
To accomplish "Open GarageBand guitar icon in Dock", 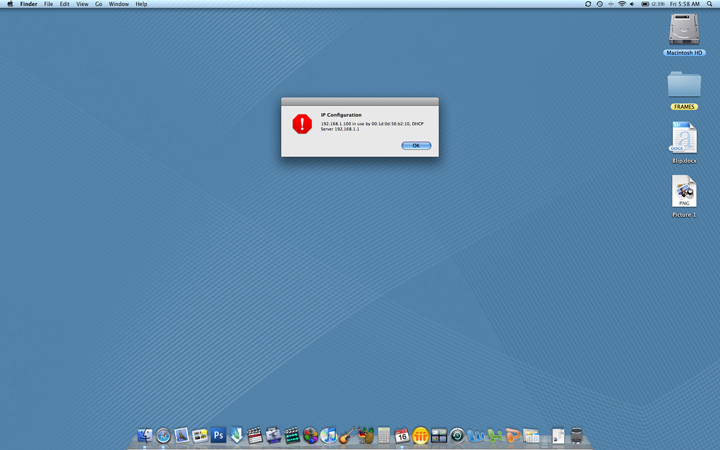I will pos(347,435).
